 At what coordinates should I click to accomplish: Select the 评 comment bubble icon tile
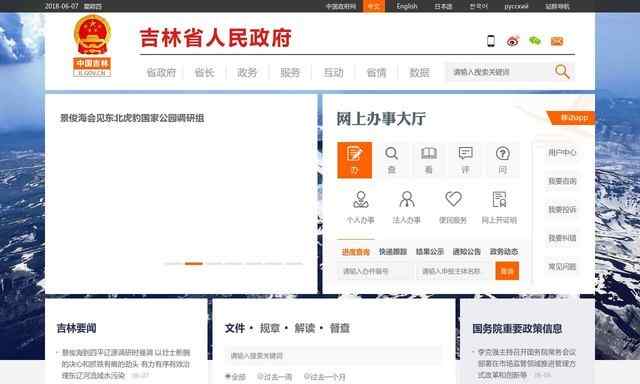(x=465, y=160)
